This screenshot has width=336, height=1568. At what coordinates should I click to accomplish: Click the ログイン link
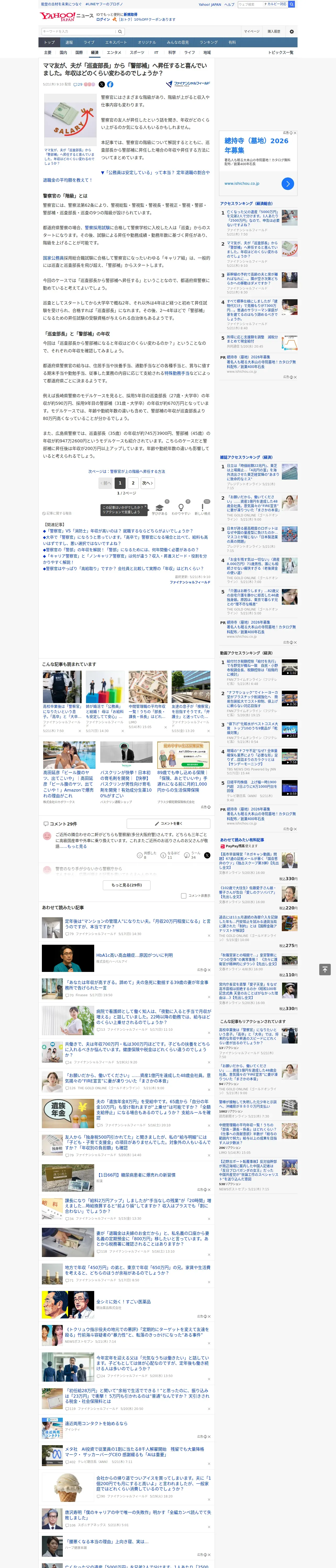[x=103, y=20]
